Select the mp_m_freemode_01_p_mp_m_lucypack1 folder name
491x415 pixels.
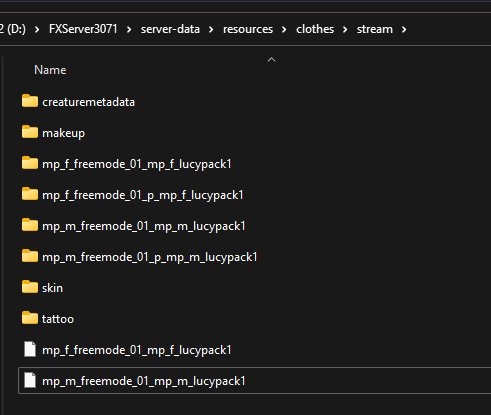(x=150, y=257)
